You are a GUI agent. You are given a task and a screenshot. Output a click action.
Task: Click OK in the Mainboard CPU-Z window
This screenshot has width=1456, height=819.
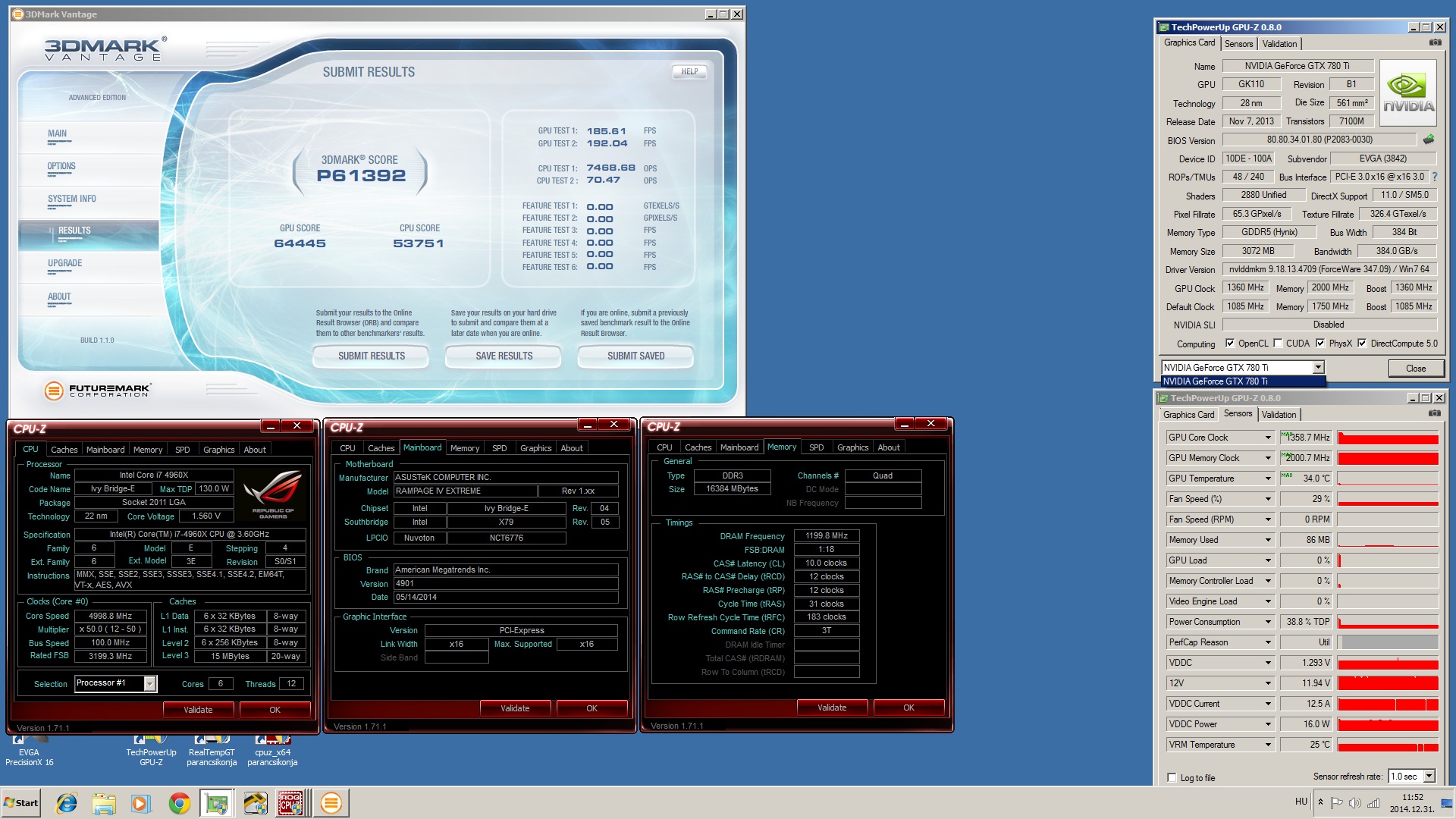tap(591, 708)
